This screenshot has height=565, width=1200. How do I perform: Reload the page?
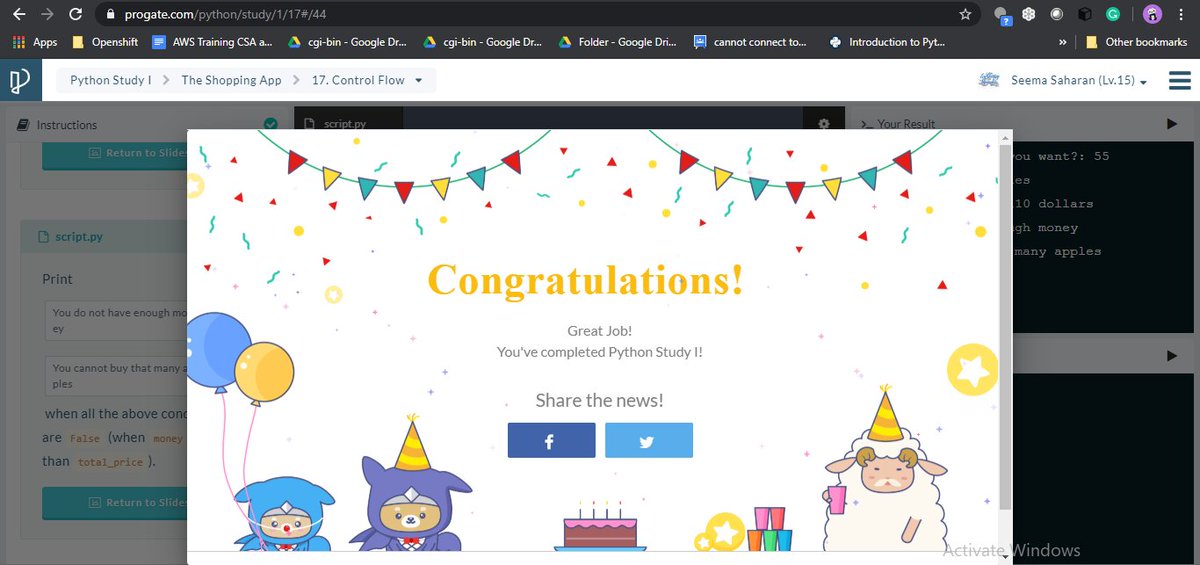[76, 14]
